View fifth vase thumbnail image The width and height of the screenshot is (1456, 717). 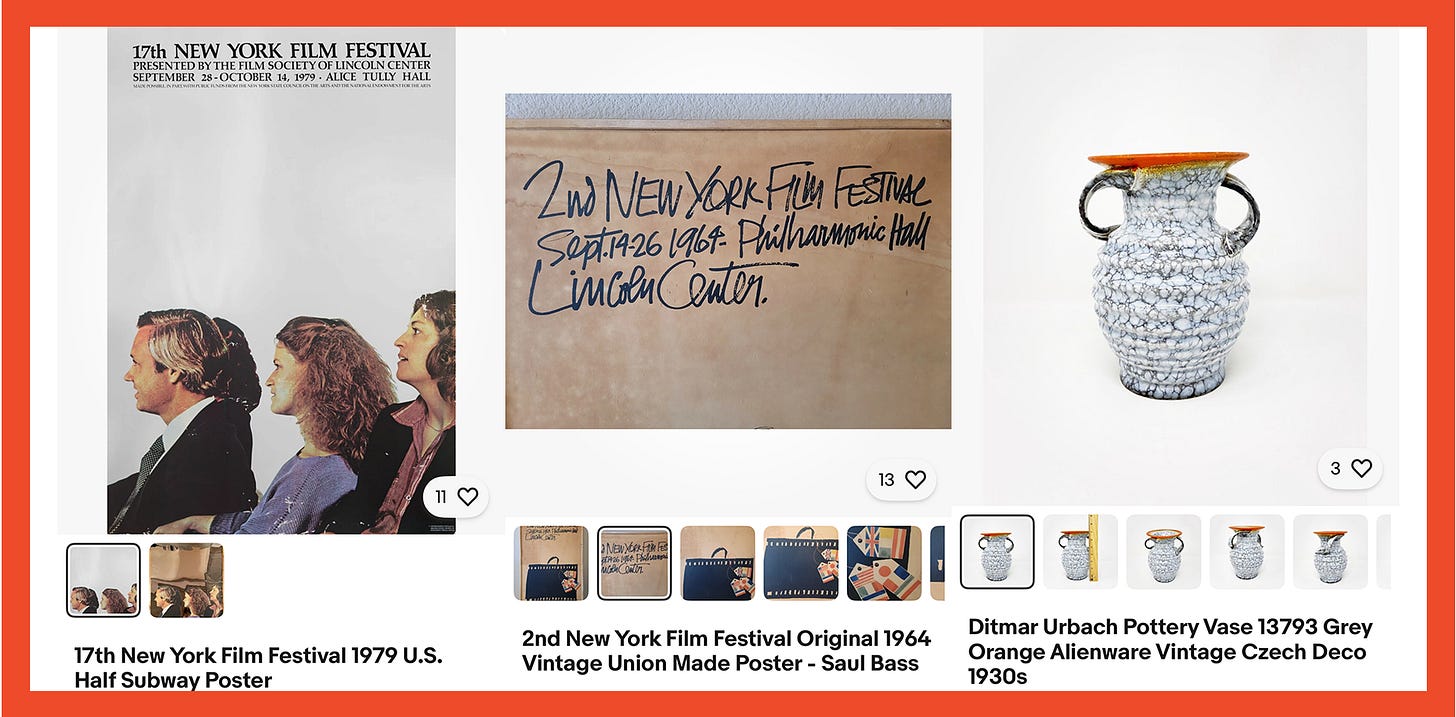pyautogui.click(x=1330, y=552)
